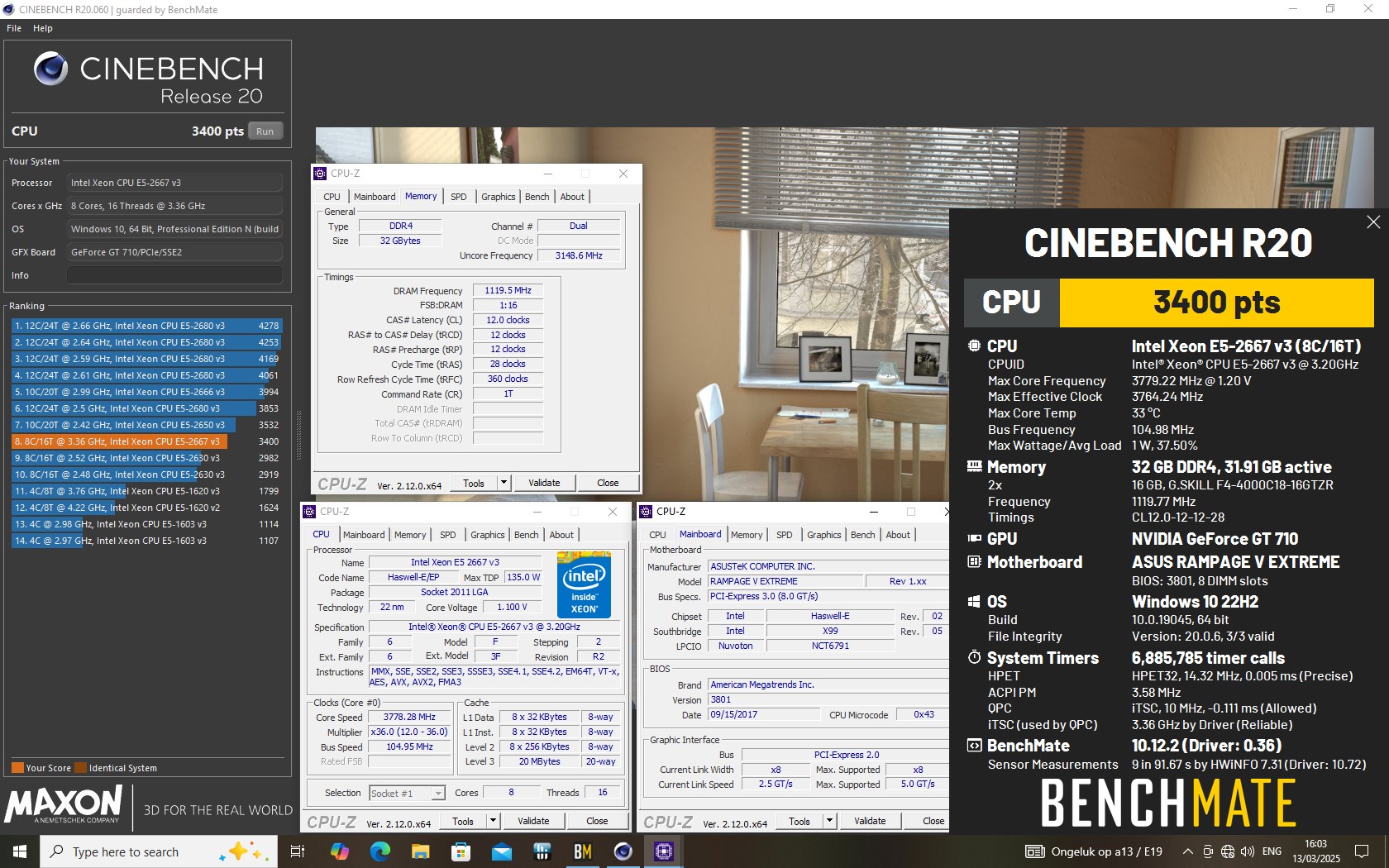Viewport: 1389px width, 868px height.
Task: Expand Tools dropdown arrow in CPU-Z Memory window
Action: [504, 484]
